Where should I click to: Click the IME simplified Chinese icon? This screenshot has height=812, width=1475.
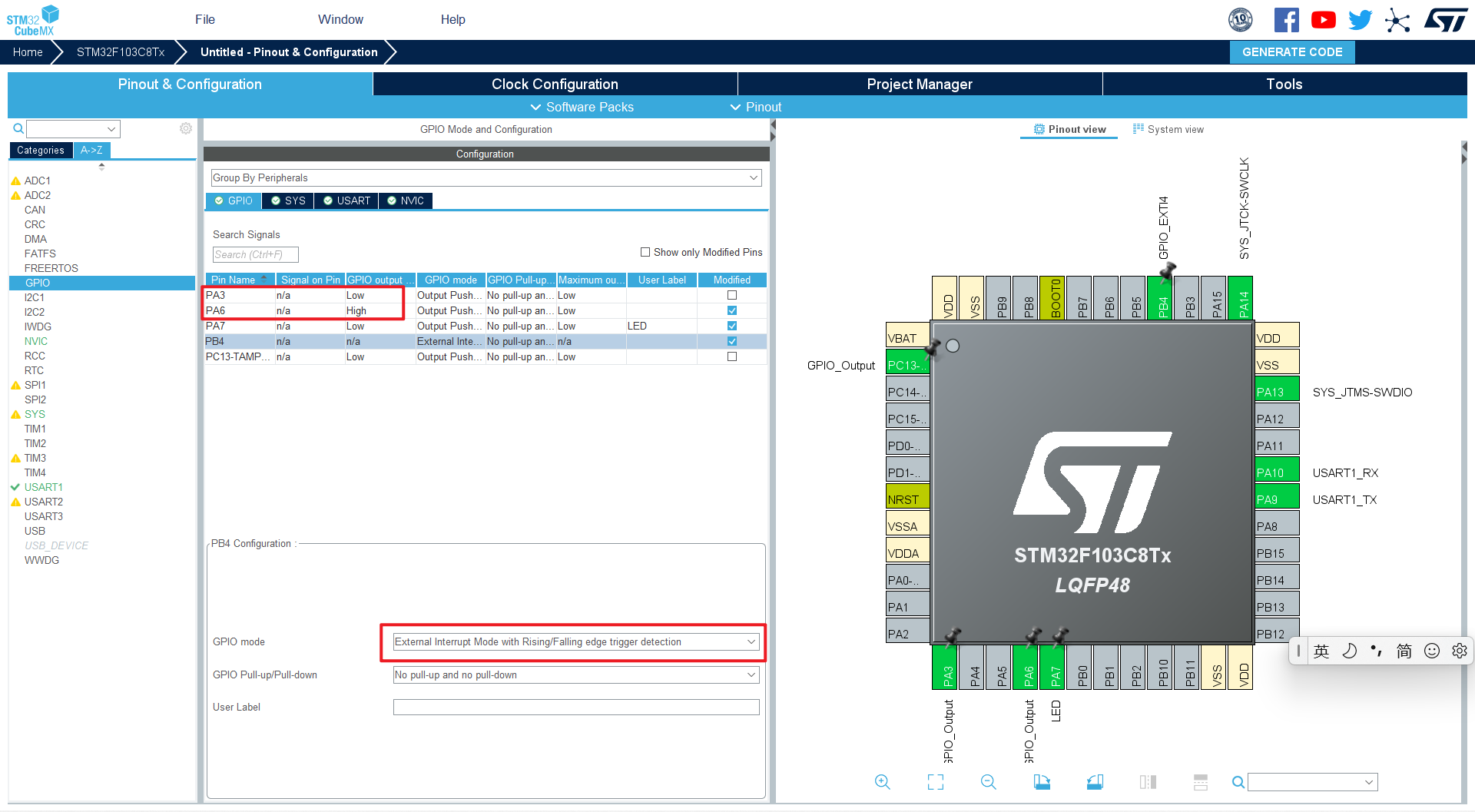pyautogui.click(x=1404, y=651)
